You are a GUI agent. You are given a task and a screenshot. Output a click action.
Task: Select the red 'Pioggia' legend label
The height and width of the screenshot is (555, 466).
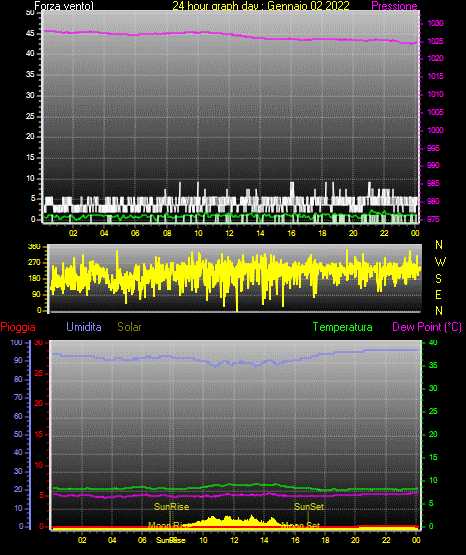18,327
